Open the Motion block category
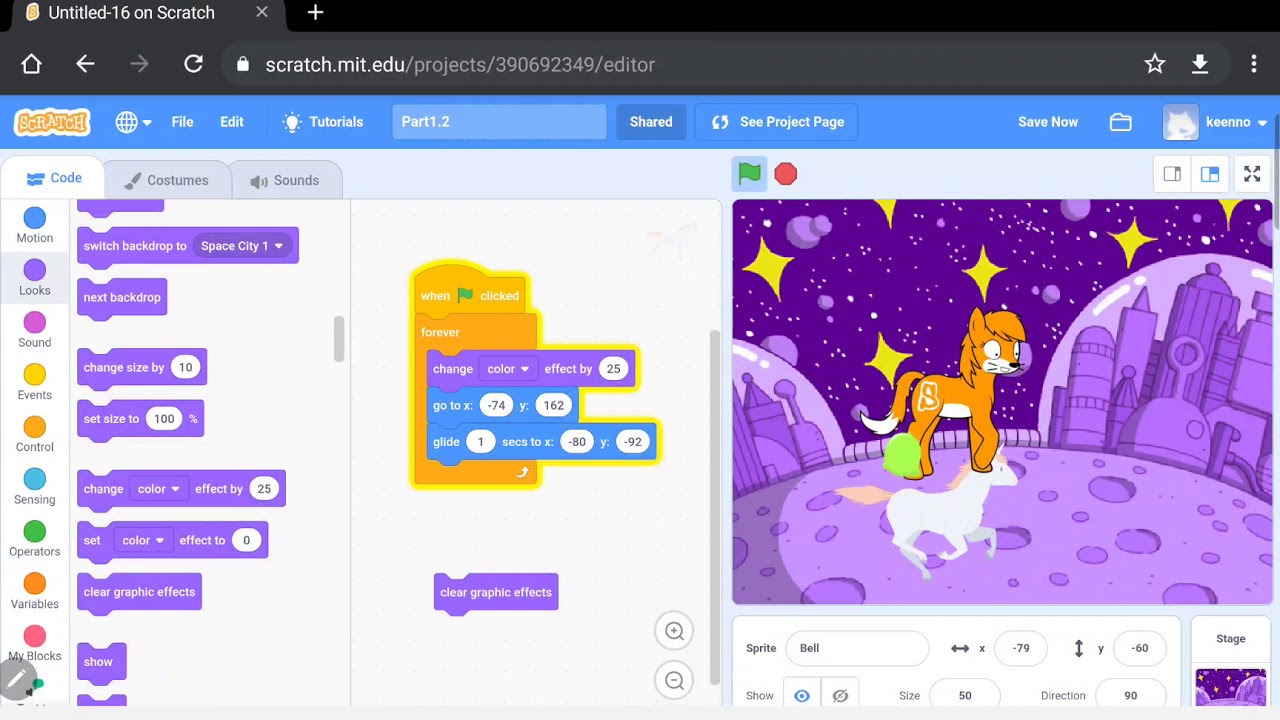Image resolution: width=1280 pixels, height=720 pixels. pyautogui.click(x=35, y=226)
